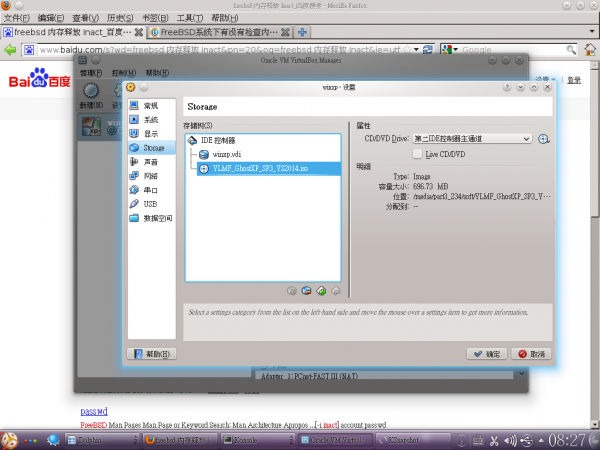
Task: Click the globe icon on the taskbar
Action: pos(54,440)
